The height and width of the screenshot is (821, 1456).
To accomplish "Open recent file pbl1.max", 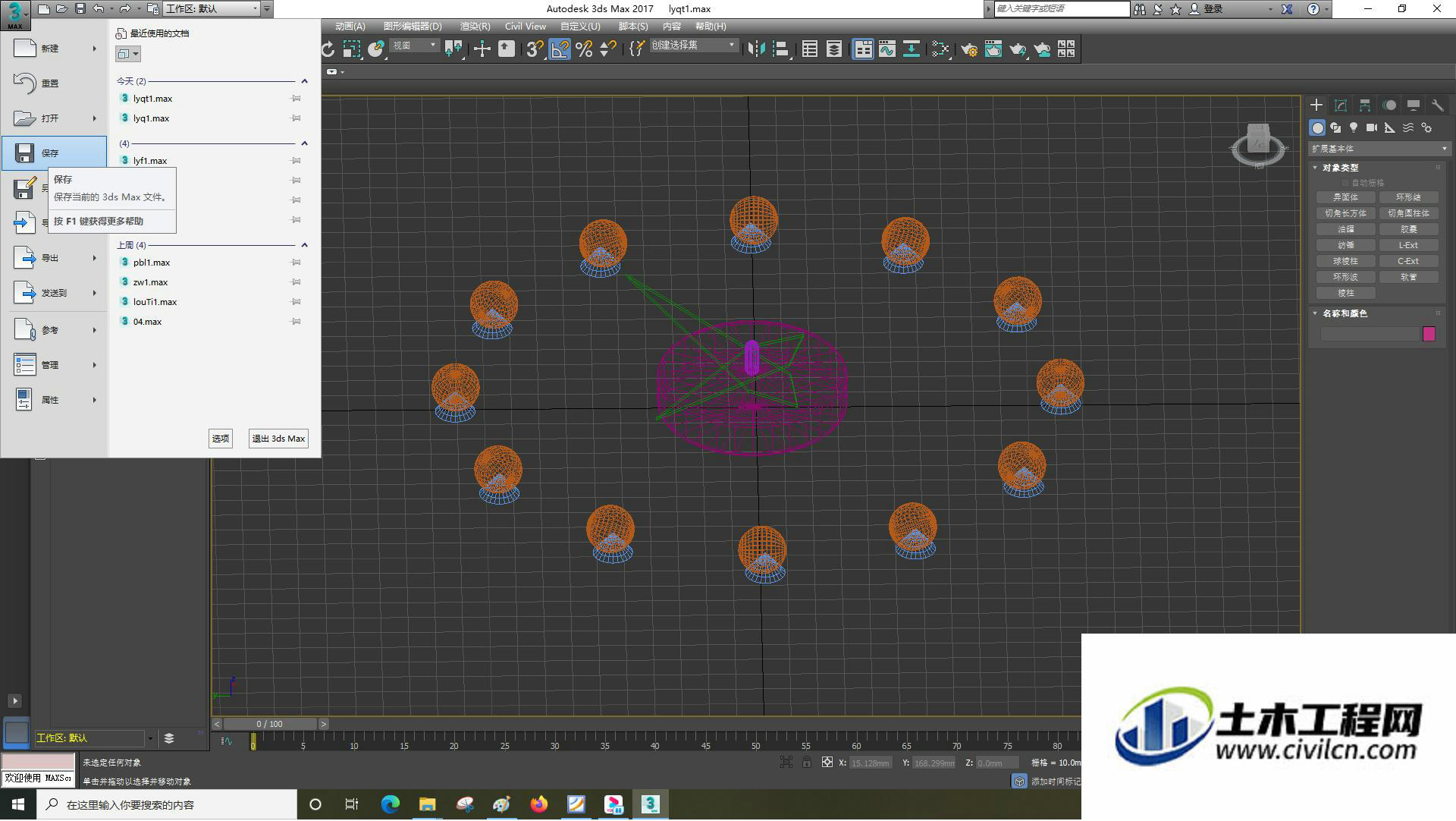I will point(152,263).
